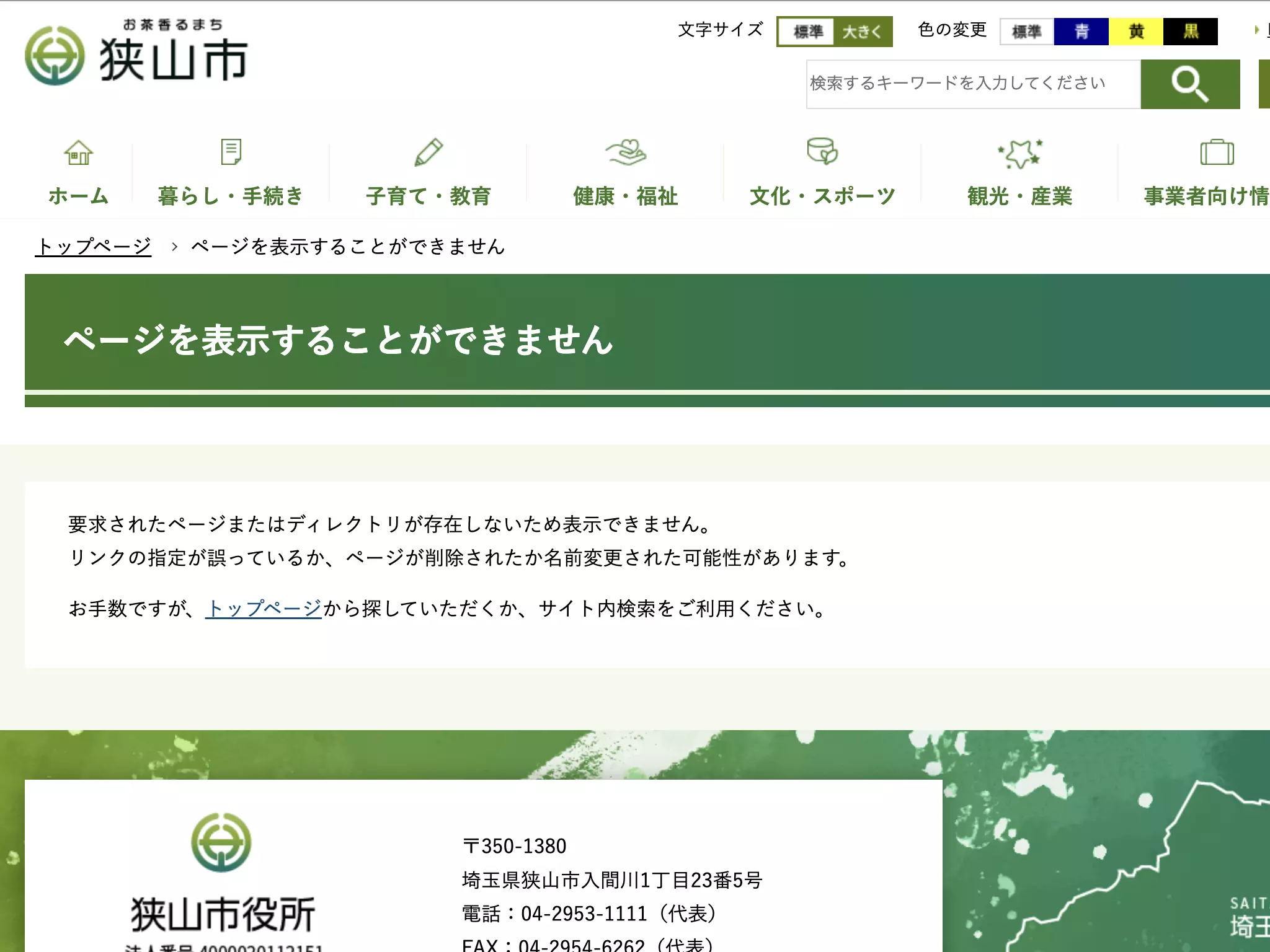Click the 狭山市役所 footer name text
The width and height of the screenshot is (1270, 952).
coord(223,914)
